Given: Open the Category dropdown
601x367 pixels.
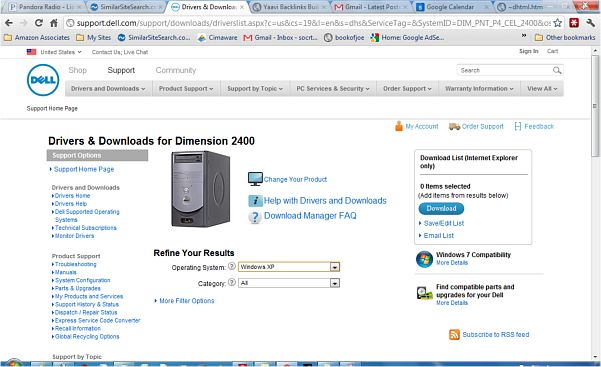Looking at the screenshot, I should (x=289, y=283).
